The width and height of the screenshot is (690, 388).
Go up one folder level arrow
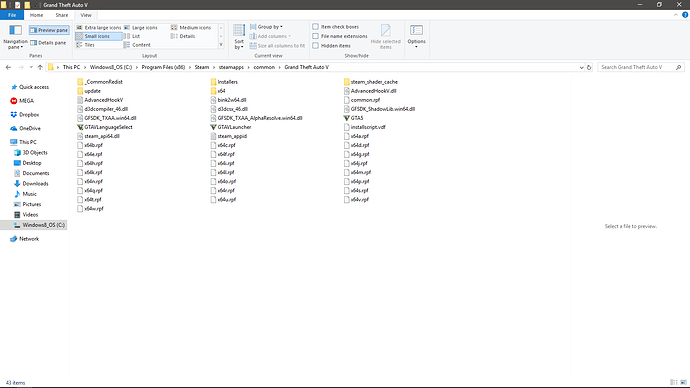pos(40,67)
